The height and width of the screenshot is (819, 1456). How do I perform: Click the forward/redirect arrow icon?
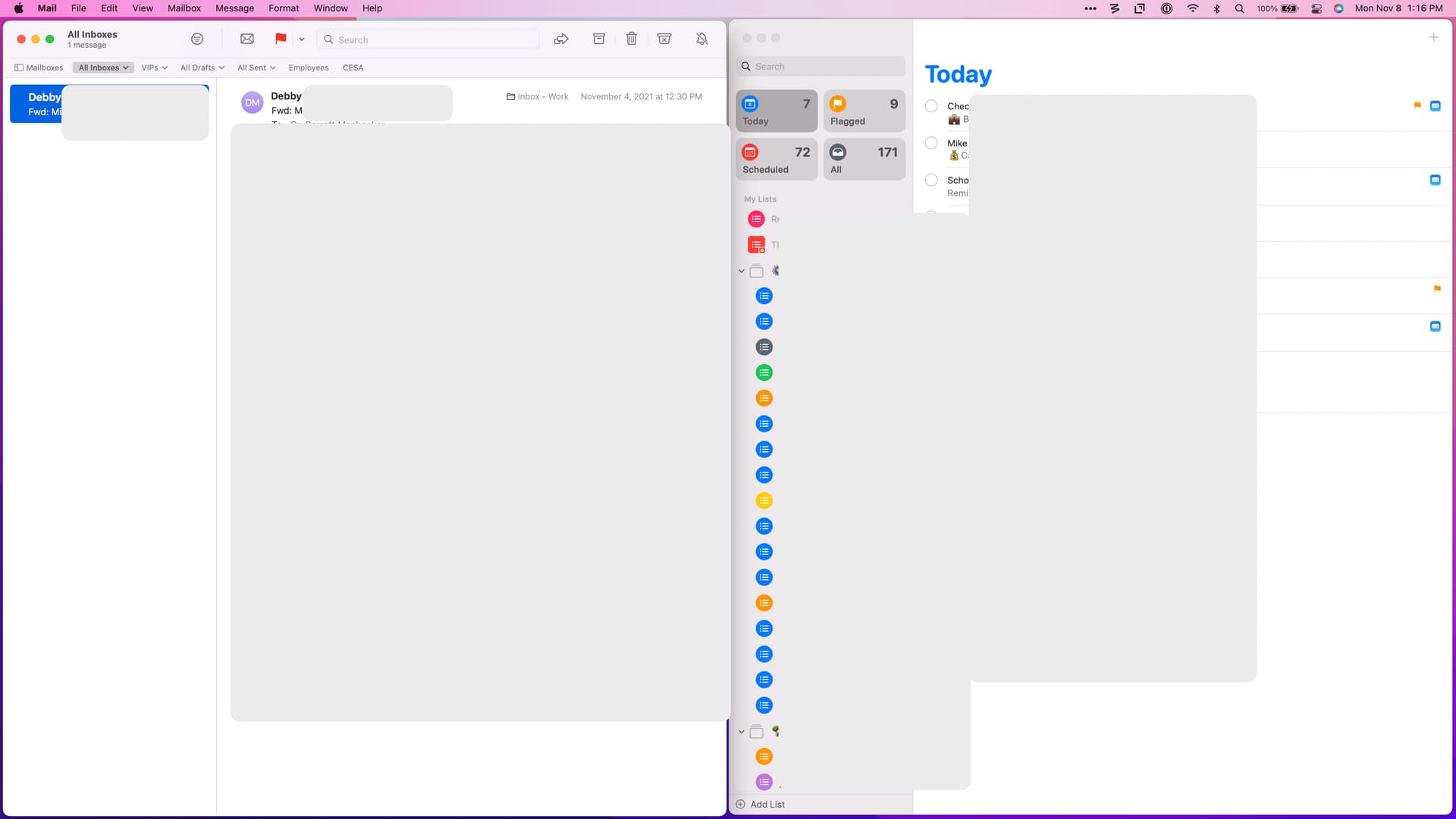coord(561,39)
